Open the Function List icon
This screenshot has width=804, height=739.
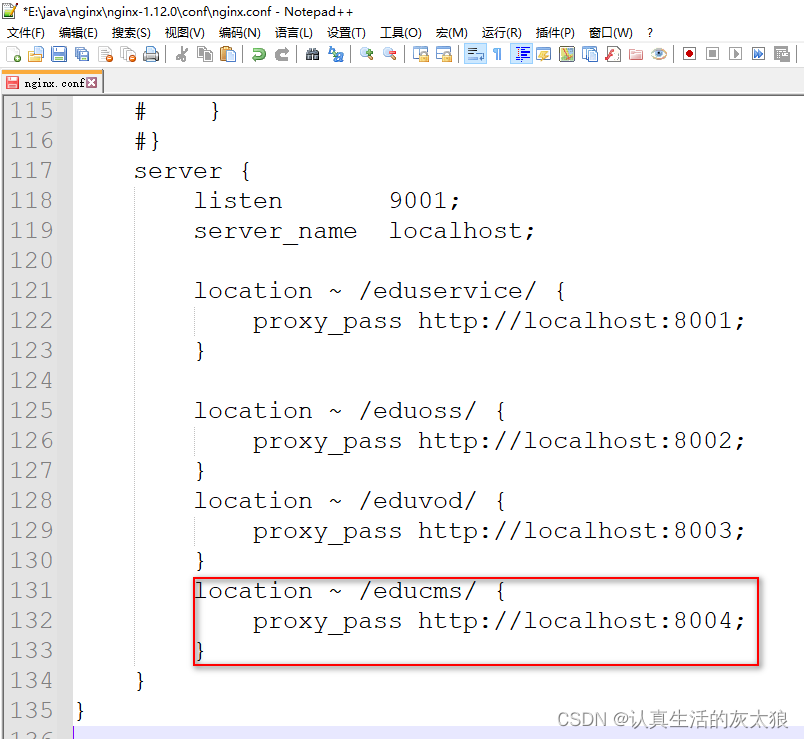(613, 54)
